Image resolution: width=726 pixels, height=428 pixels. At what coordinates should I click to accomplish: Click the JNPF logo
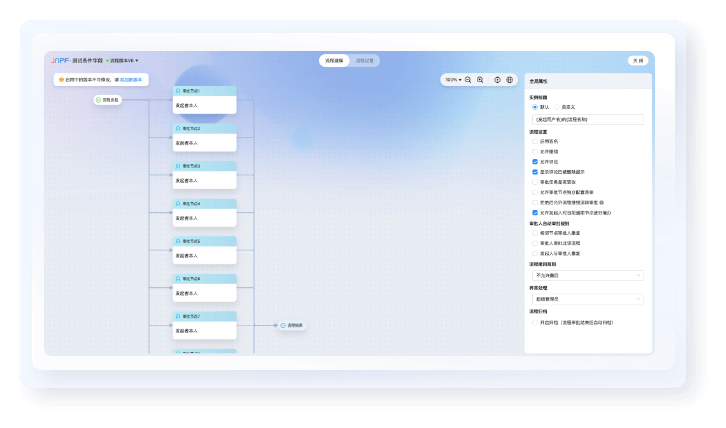tap(60, 61)
